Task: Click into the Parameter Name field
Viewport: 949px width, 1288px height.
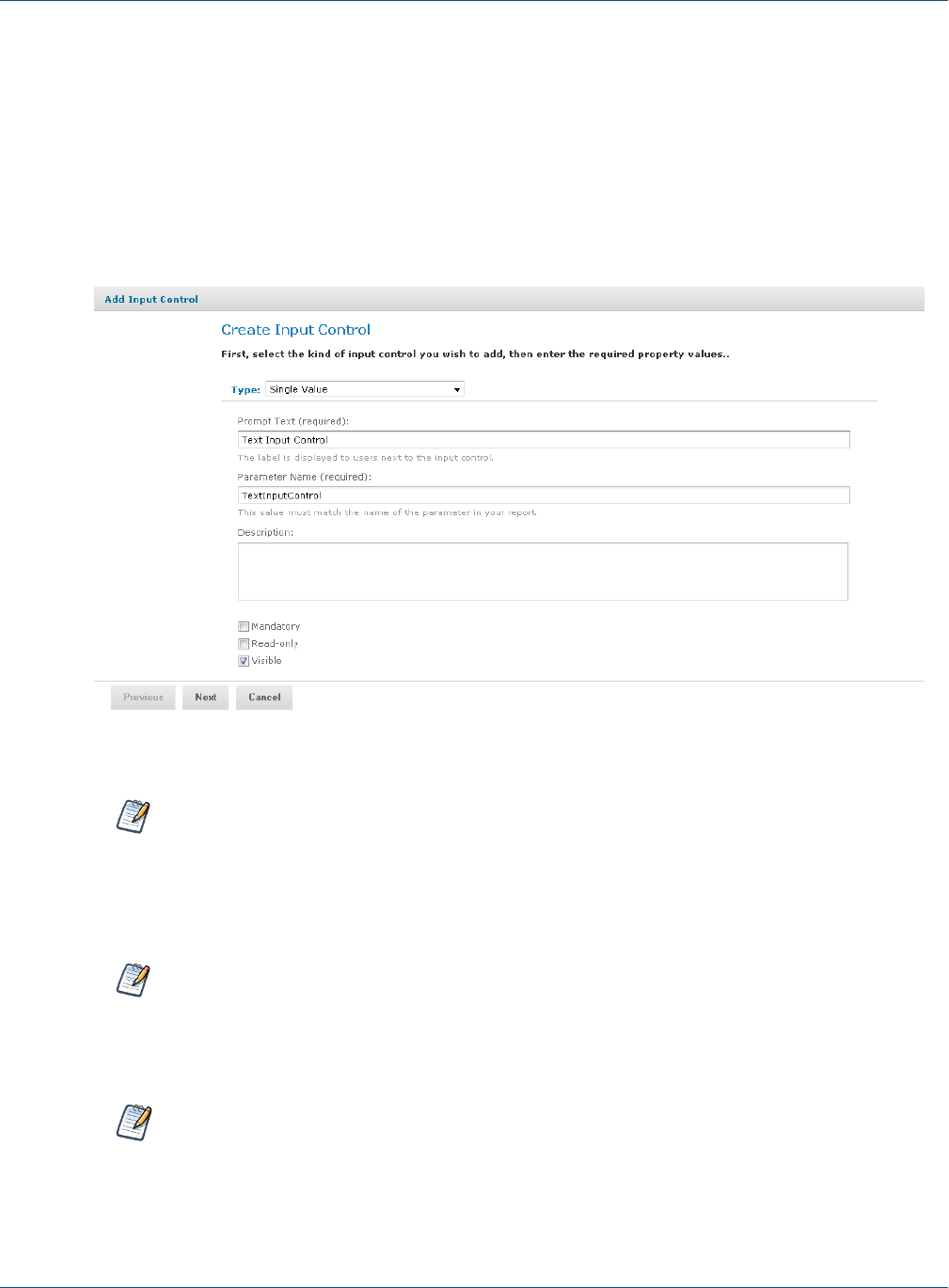Action: coord(544,495)
